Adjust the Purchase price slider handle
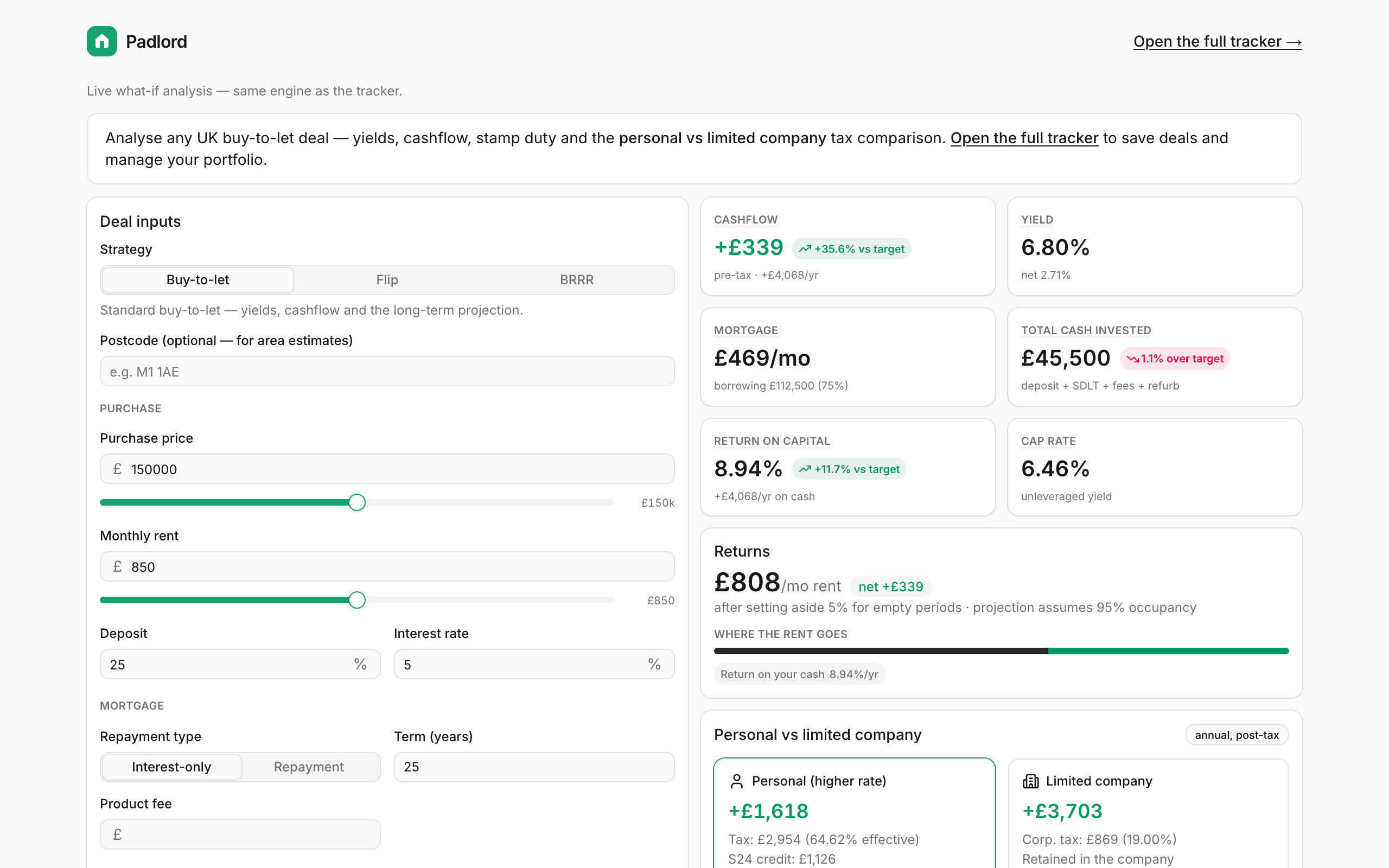This screenshot has height=868, width=1389. [x=357, y=502]
